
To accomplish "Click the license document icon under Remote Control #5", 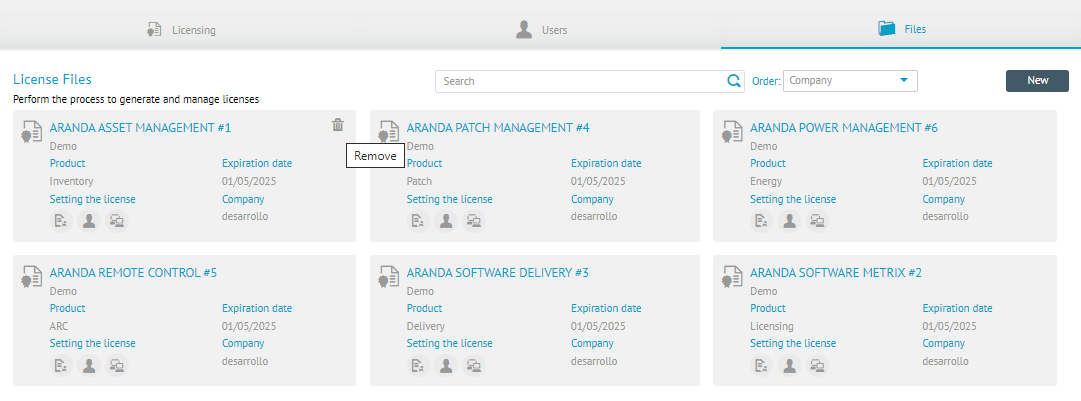I will tap(61, 366).
